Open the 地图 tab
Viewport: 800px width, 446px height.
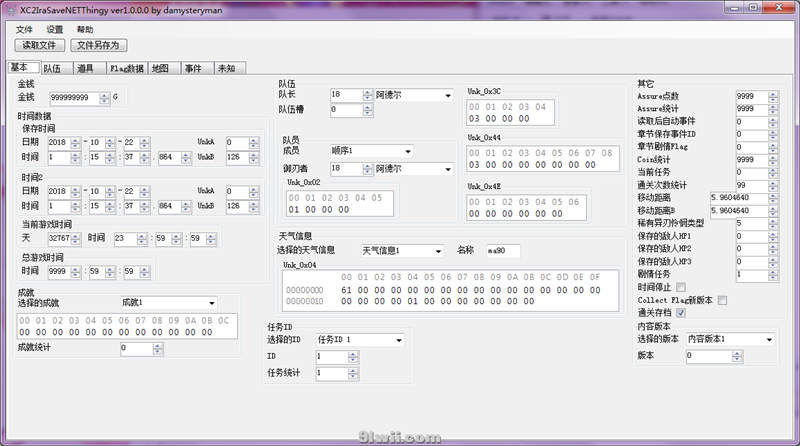pos(160,68)
